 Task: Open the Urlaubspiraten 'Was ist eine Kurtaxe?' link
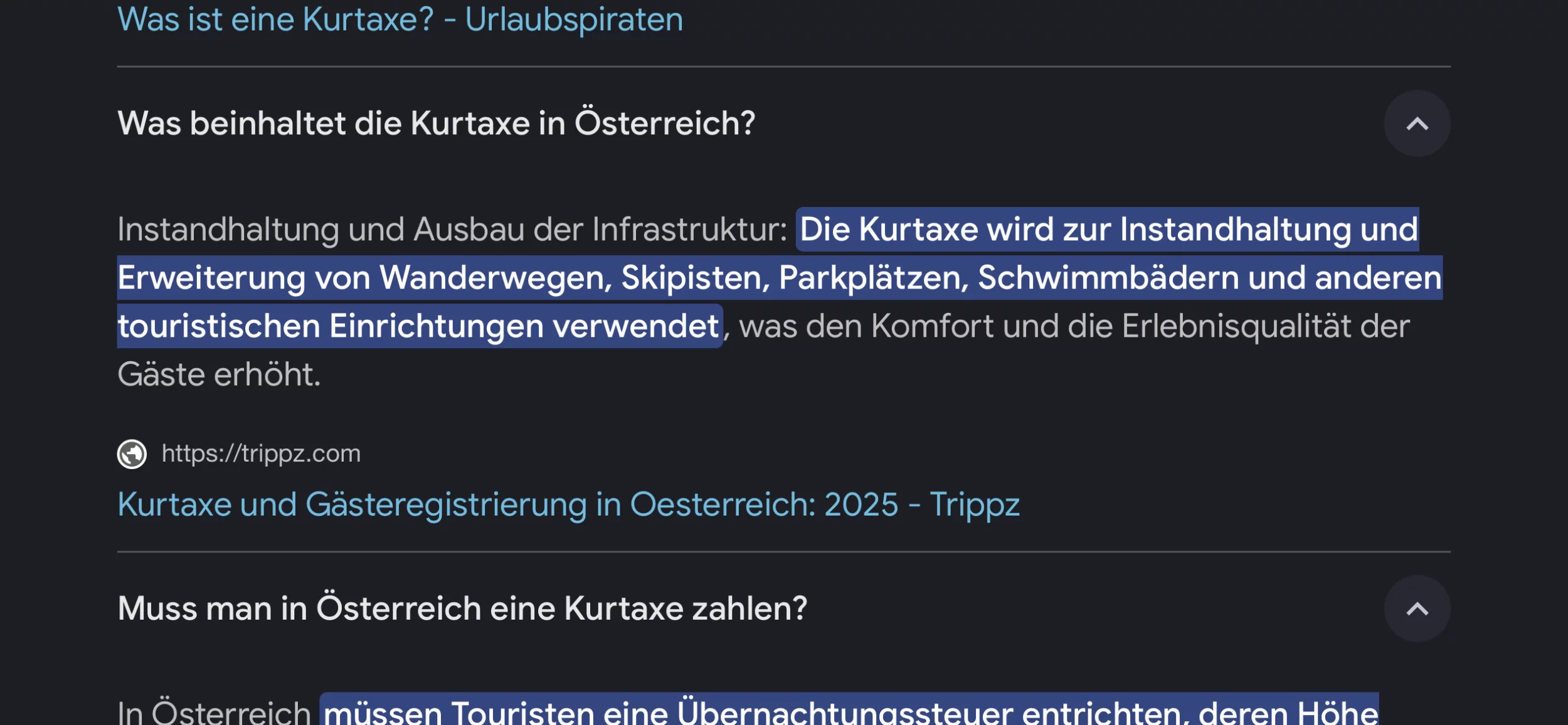400,19
